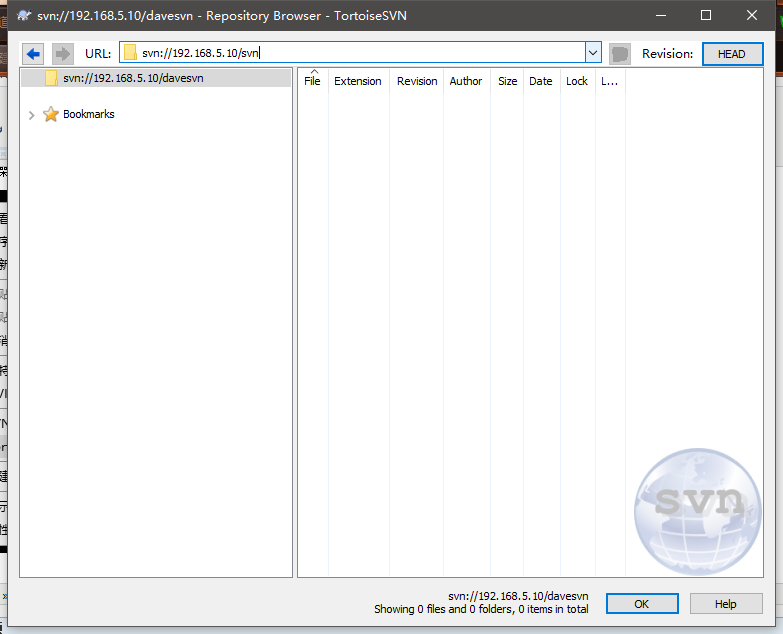Close the Repository Browser window

tap(752, 15)
